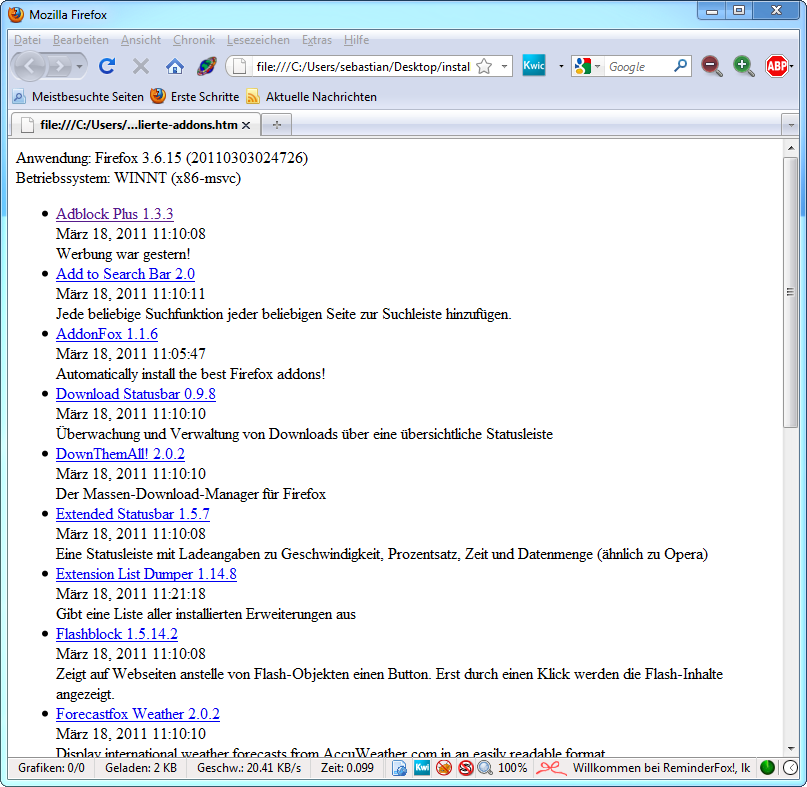This screenshot has height=787, width=807.
Task: Open the back/forward history dropdown arrow
Action: [79, 66]
